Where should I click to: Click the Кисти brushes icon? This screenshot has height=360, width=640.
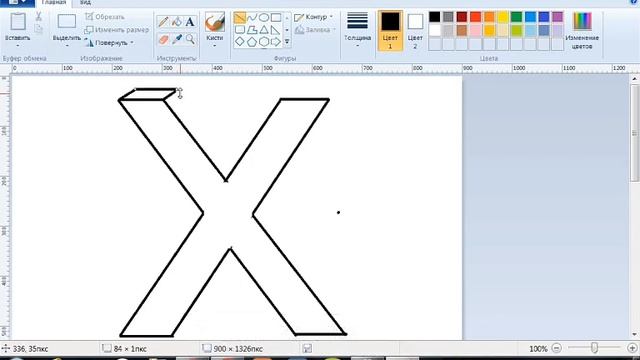pyautogui.click(x=215, y=22)
